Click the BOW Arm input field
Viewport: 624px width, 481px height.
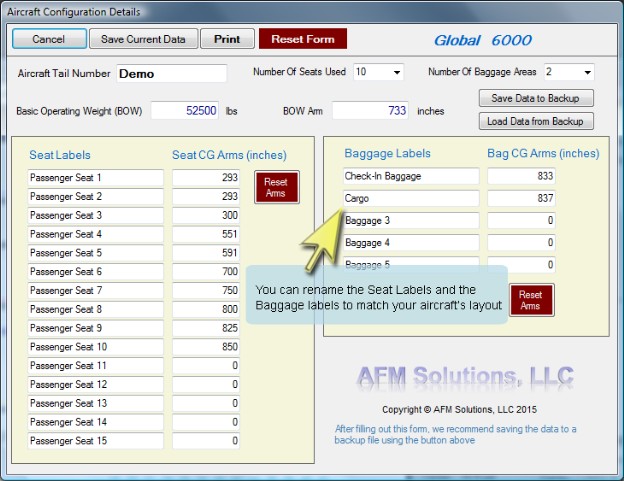[370, 110]
